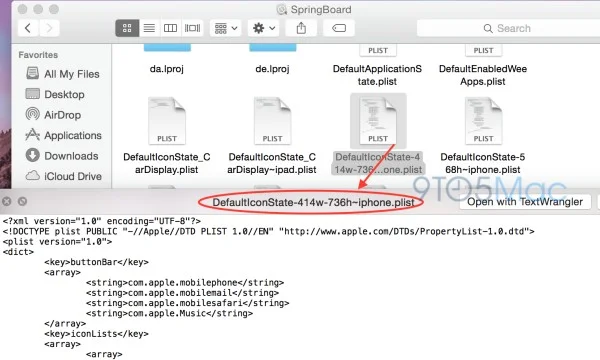Select the DefaultIconState_CarDisplay.plist file icon
The image size is (600, 360).
point(167,121)
